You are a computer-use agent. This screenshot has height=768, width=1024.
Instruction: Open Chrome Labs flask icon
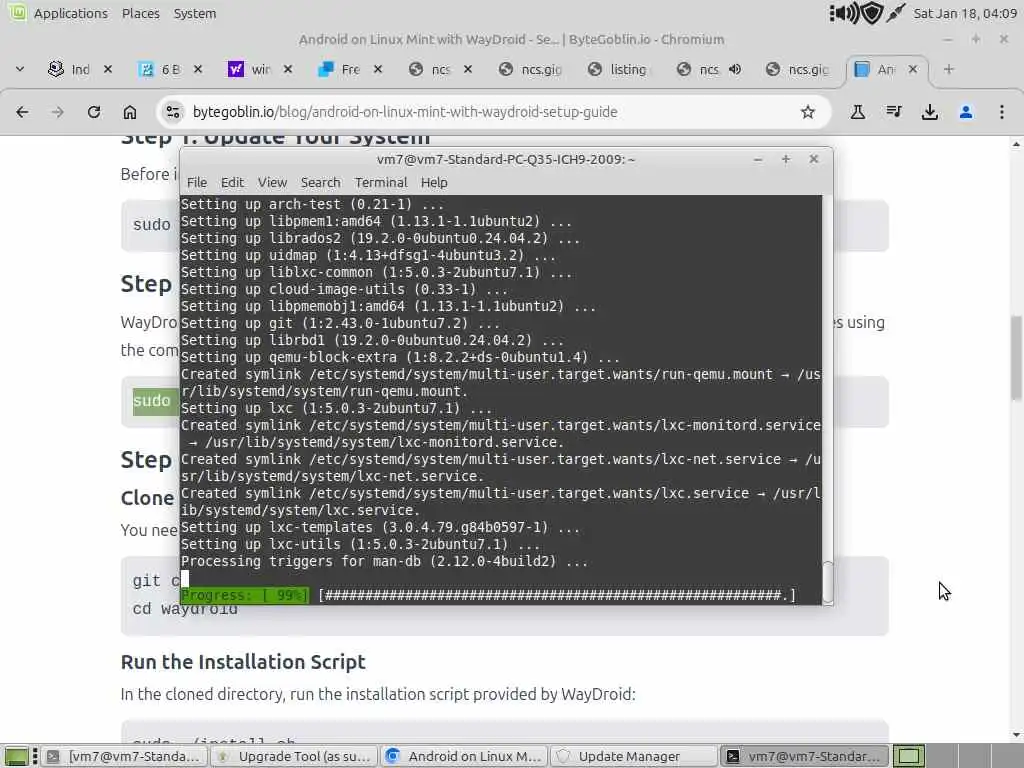tap(857, 112)
